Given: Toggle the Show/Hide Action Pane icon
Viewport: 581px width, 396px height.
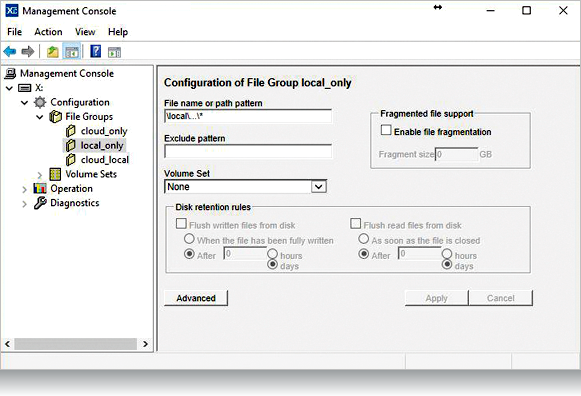Looking at the screenshot, I should tap(114, 52).
